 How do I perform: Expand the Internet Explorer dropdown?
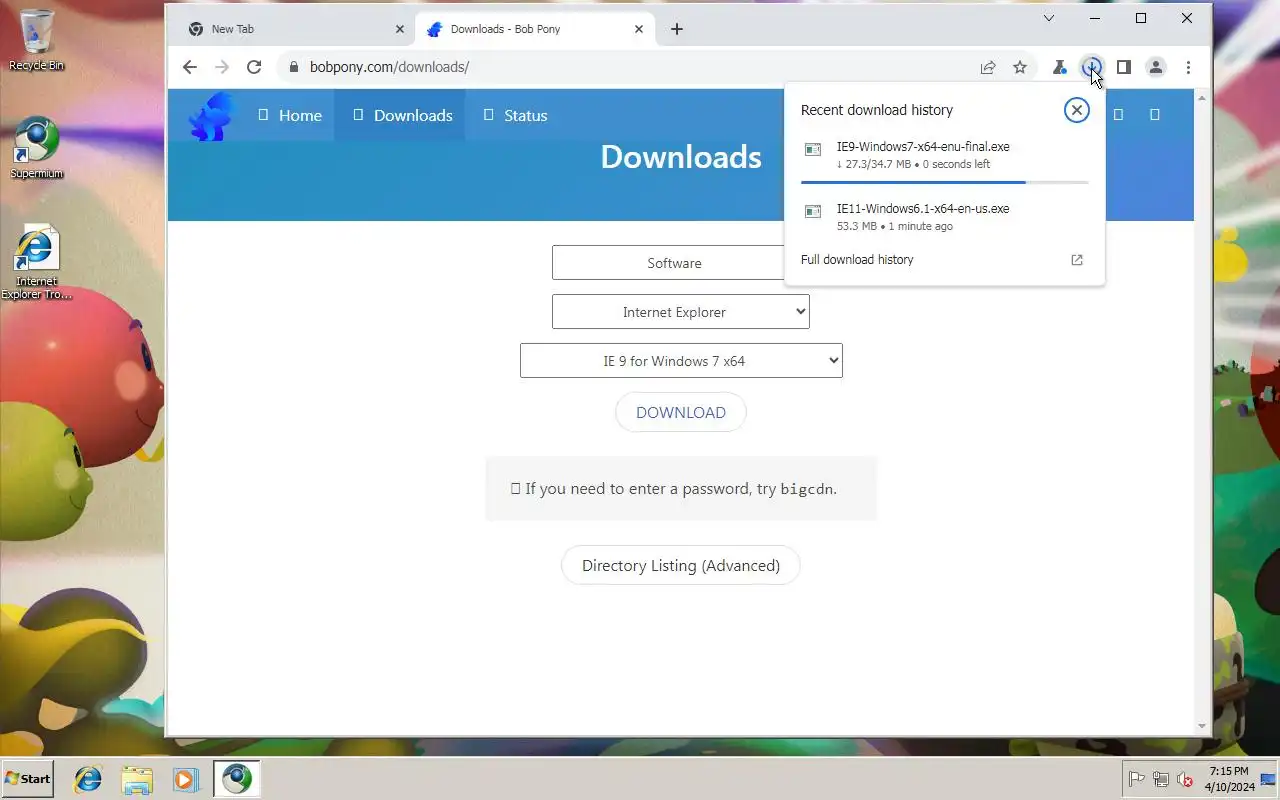click(x=680, y=312)
